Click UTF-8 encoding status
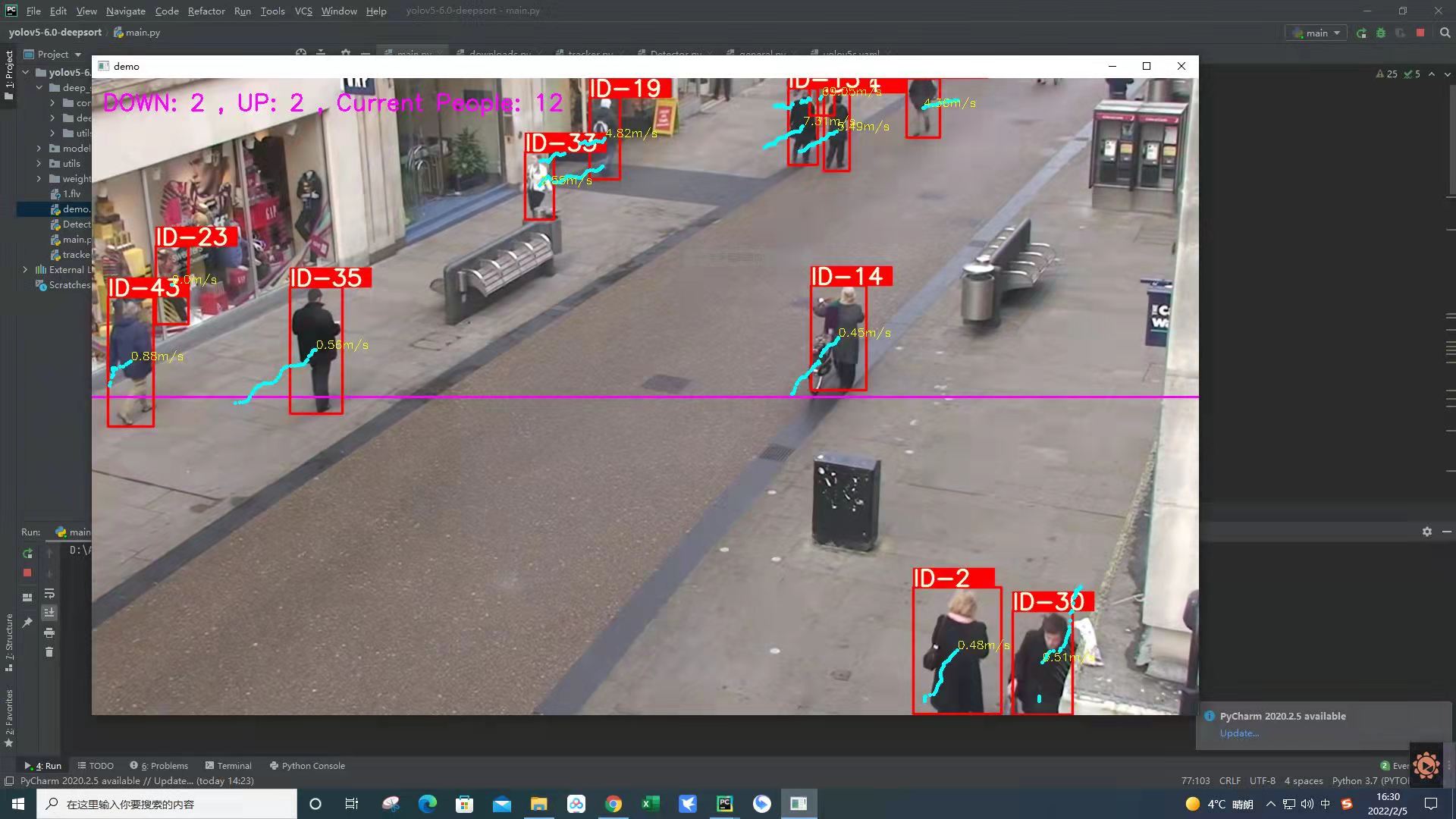This screenshot has height=819, width=1456. (x=1263, y=781)
